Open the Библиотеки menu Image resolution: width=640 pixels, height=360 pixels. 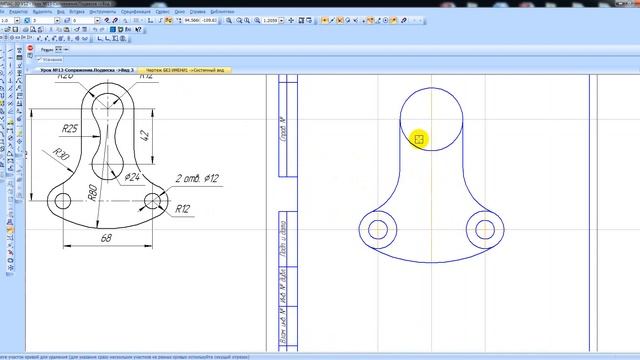(x=222, y=12)
